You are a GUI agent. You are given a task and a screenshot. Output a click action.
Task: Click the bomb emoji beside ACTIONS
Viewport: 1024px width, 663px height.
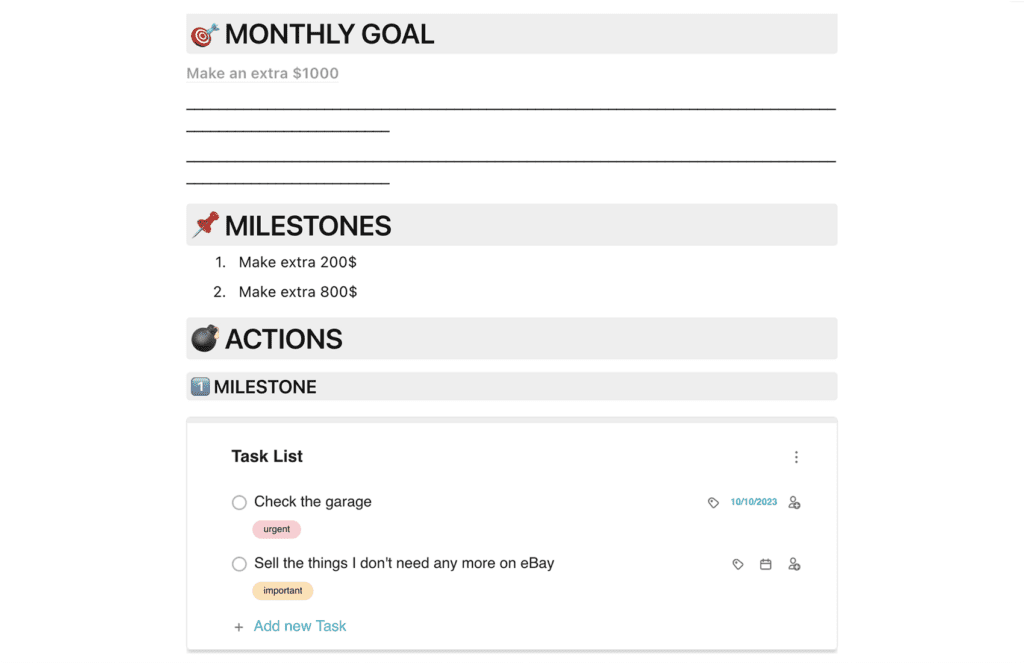[x=205, y=338]
